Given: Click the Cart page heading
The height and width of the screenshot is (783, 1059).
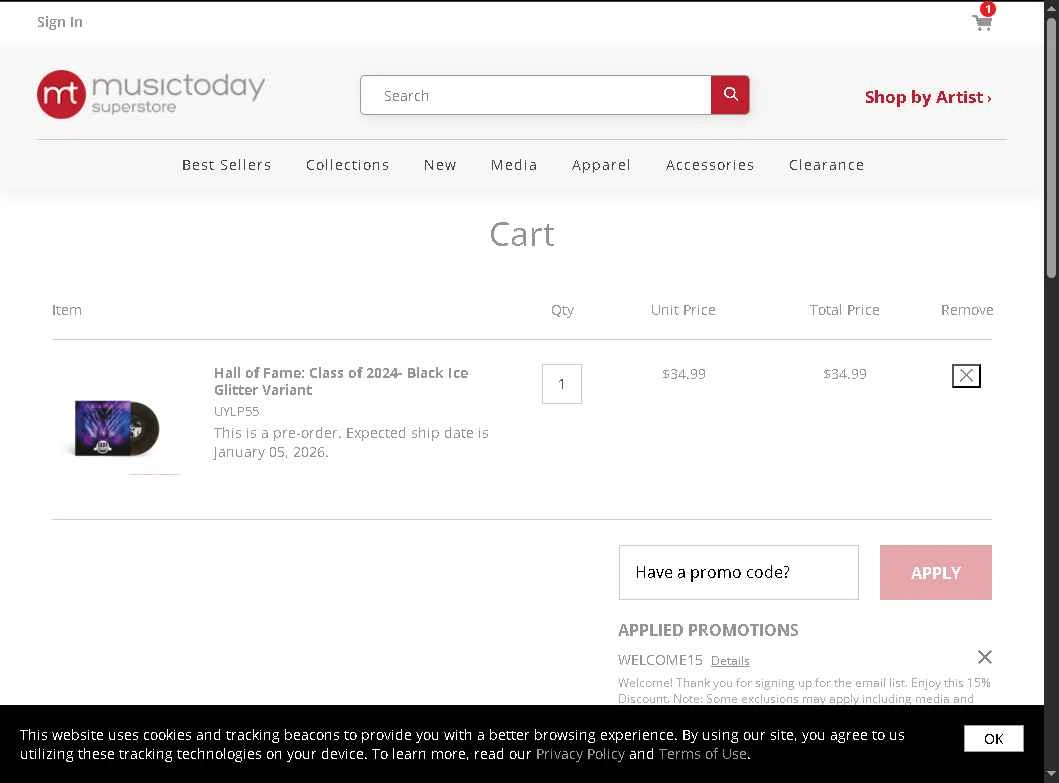Looking at the screenshot, I should tap(521, 234).
